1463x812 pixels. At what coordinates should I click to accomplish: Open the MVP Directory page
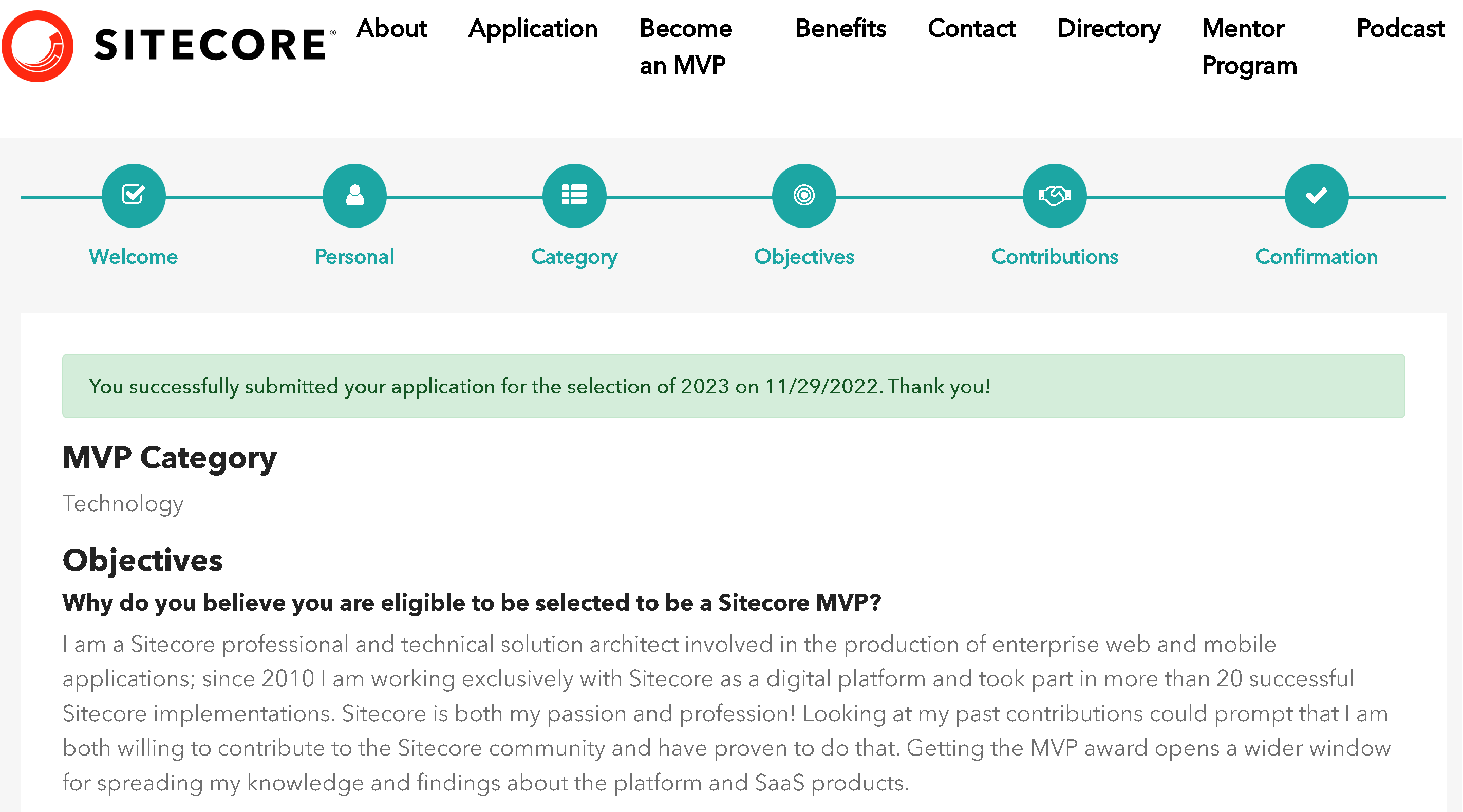pos(1109,28)
